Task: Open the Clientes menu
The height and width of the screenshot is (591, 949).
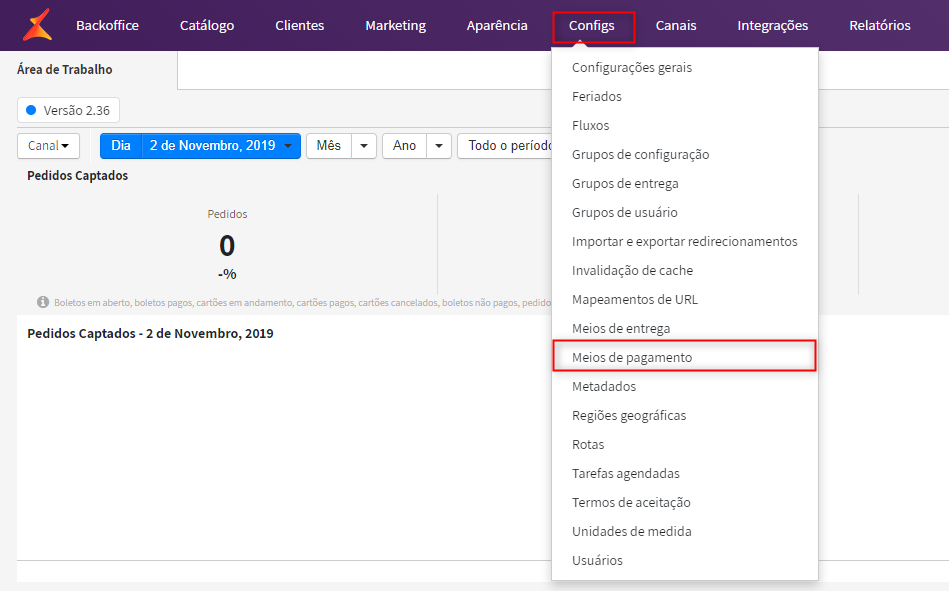Action: pos(300,25)
